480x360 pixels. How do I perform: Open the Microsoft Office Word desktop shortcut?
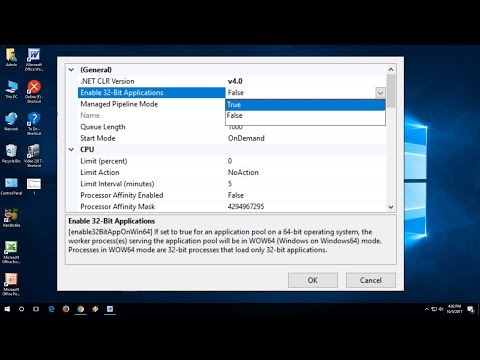[x=34, y=59]
